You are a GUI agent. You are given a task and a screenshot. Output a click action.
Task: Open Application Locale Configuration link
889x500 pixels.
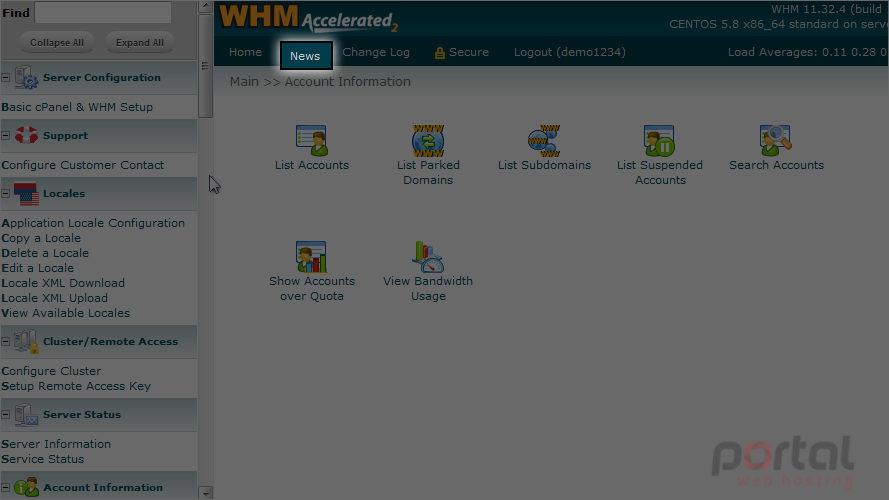coord(93,223)
